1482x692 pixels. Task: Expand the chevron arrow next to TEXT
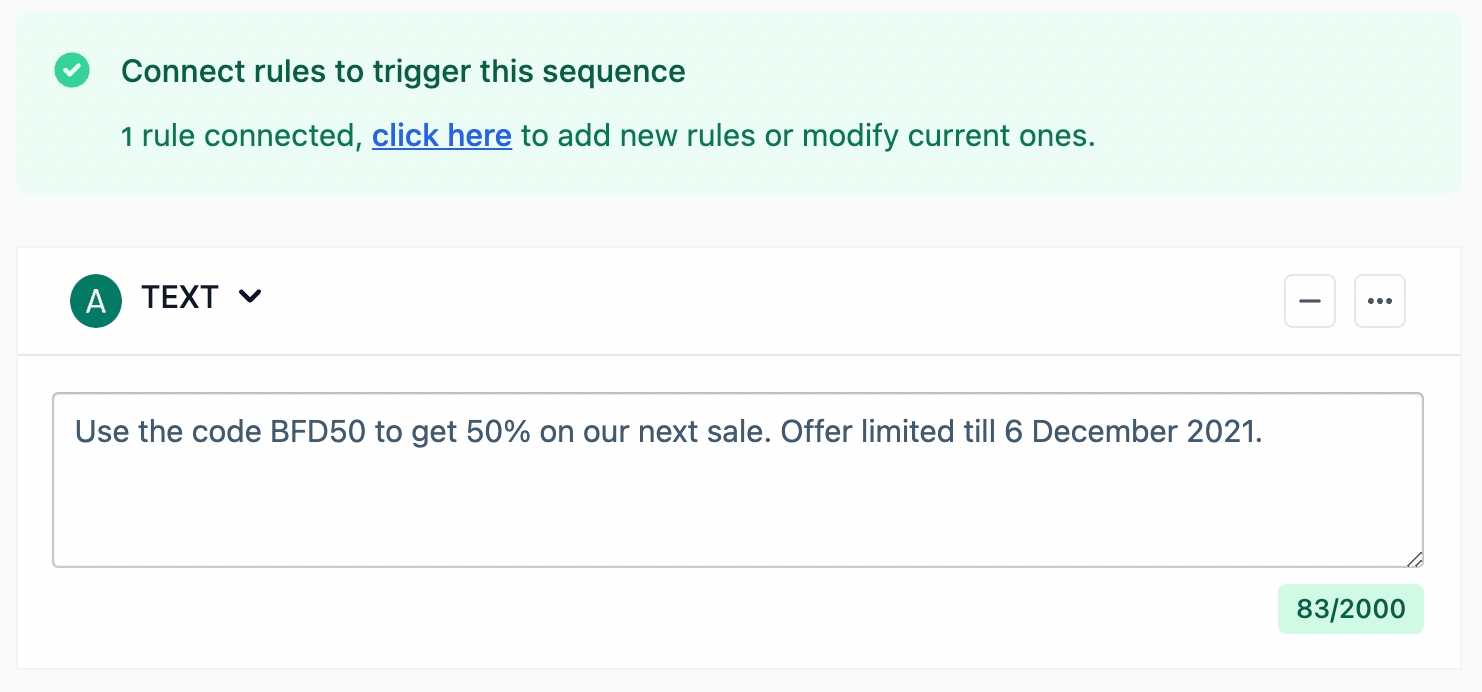click(250, 297)
